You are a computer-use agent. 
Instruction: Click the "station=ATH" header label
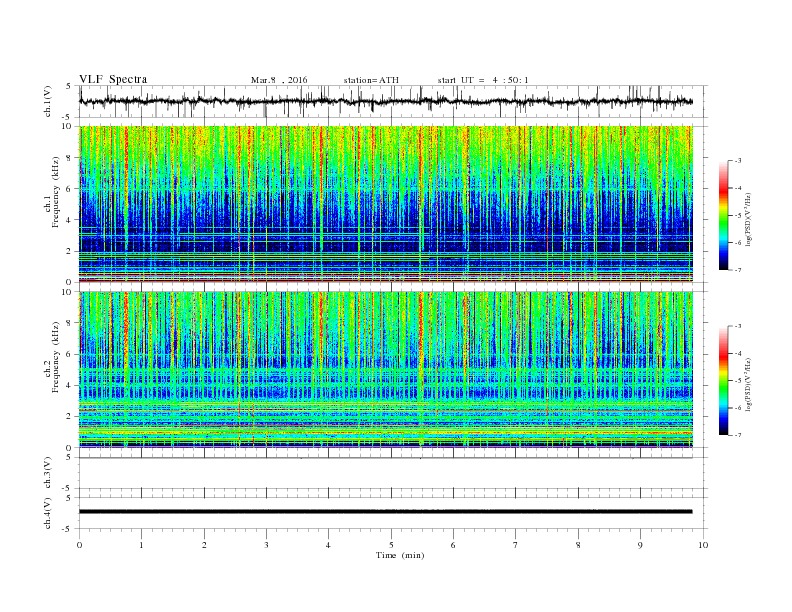pos(371,80)
